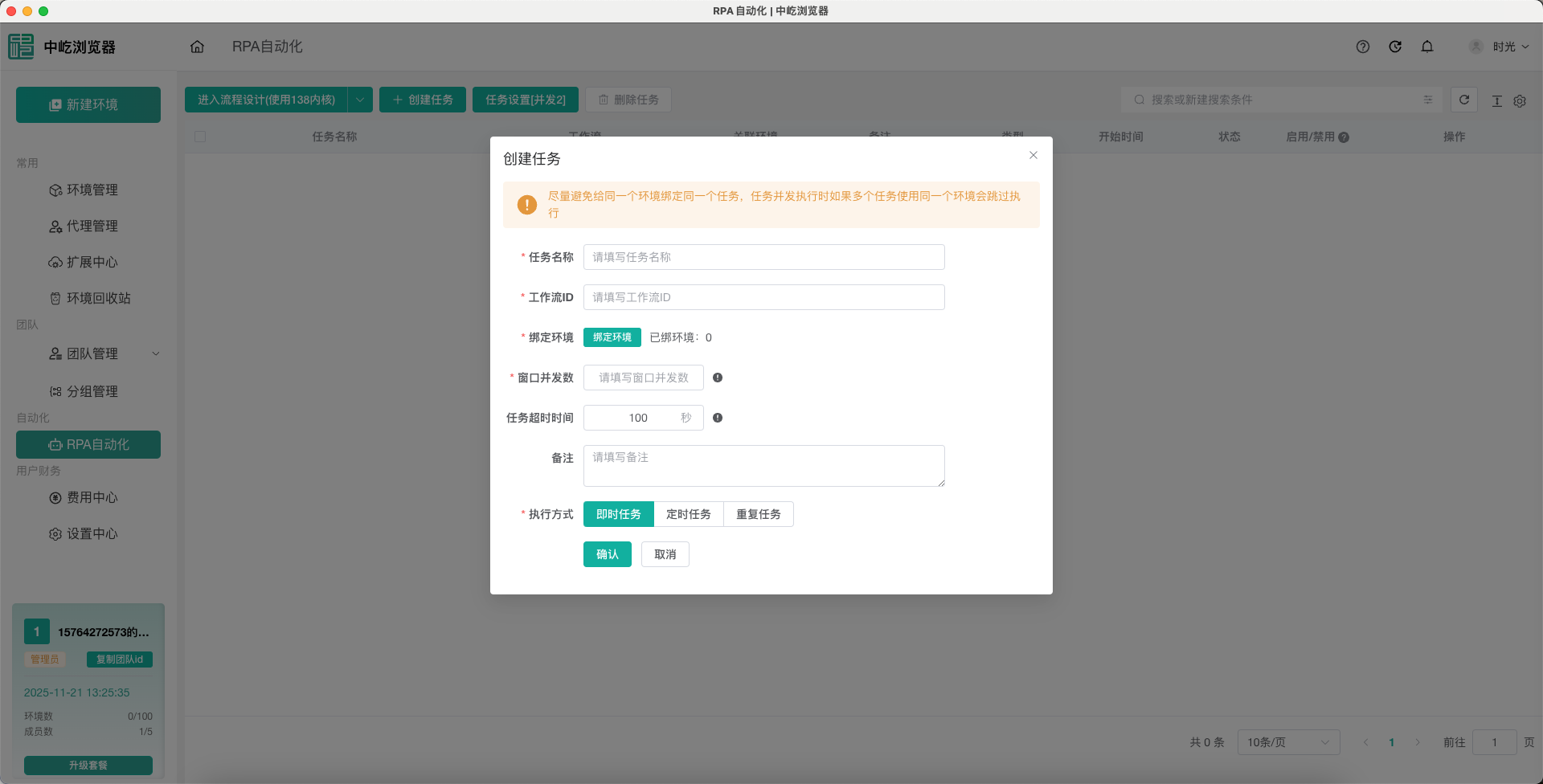This screenshot has height=784, width=1543.
Task: Click the refresh icon beside the search box
Action: (x=1464, y=100)
